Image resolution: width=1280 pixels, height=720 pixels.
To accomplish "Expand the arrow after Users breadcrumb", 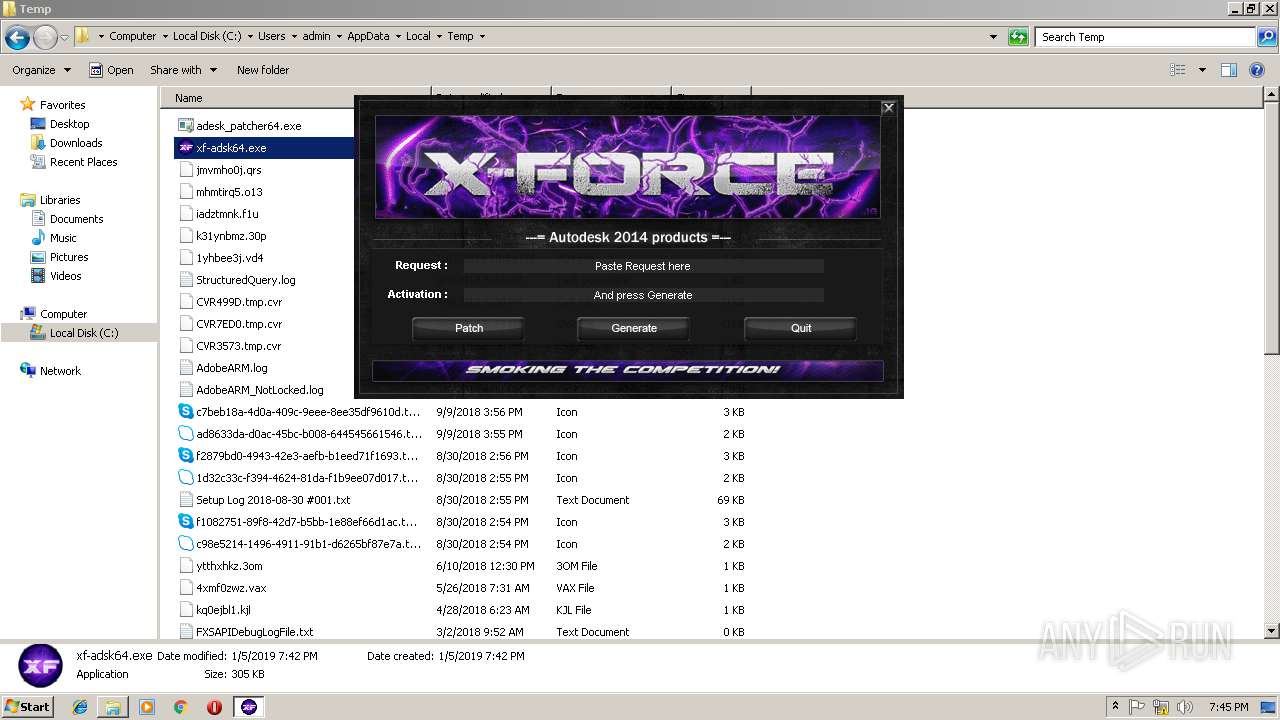I will pyautogui.click(x=293, y=36).
